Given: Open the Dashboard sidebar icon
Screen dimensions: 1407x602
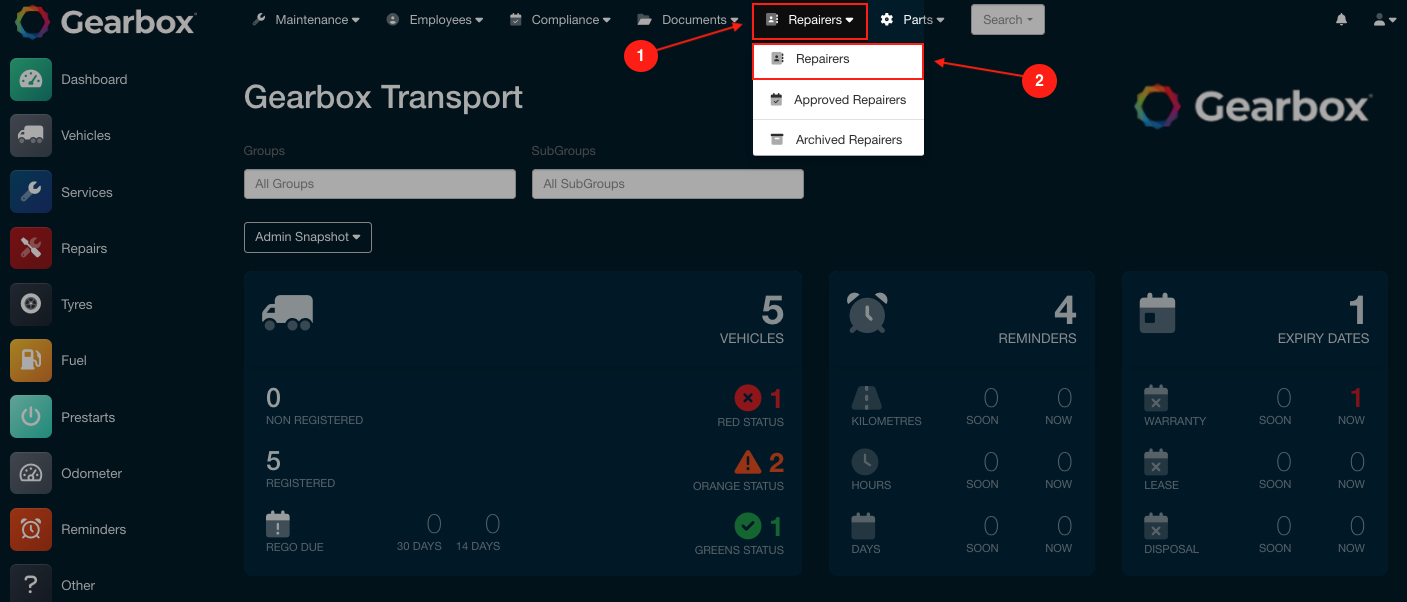Looking at the screenshot, I should click(31, 79).
